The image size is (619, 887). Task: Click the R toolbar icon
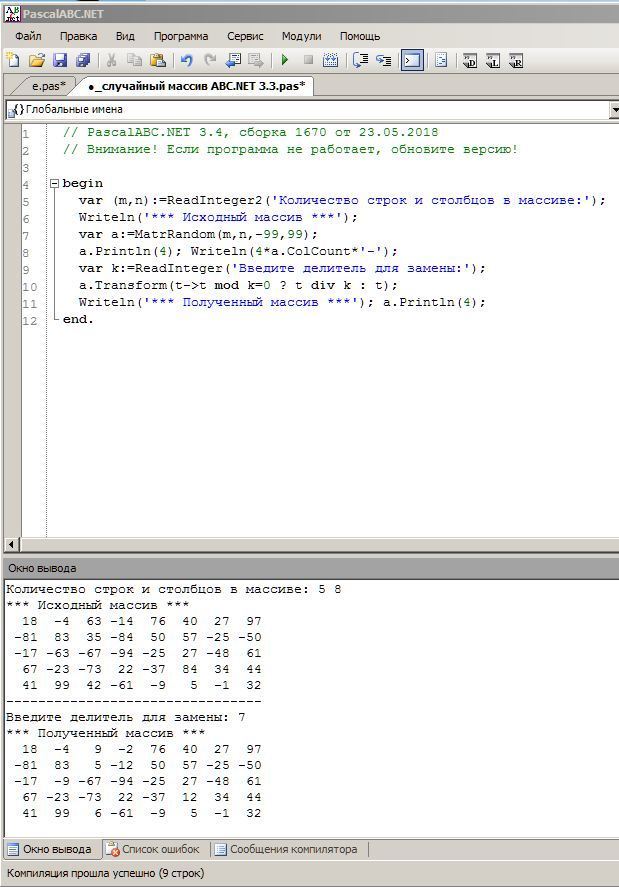(516, 61)
